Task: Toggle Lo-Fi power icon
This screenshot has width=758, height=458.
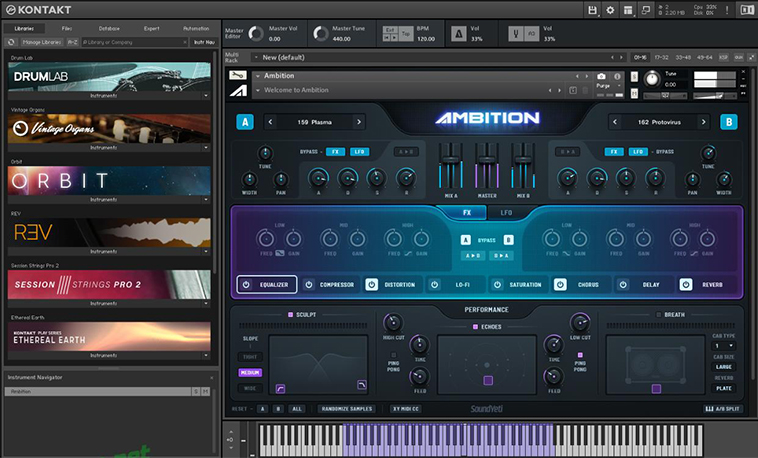Action: click(434, 284)
